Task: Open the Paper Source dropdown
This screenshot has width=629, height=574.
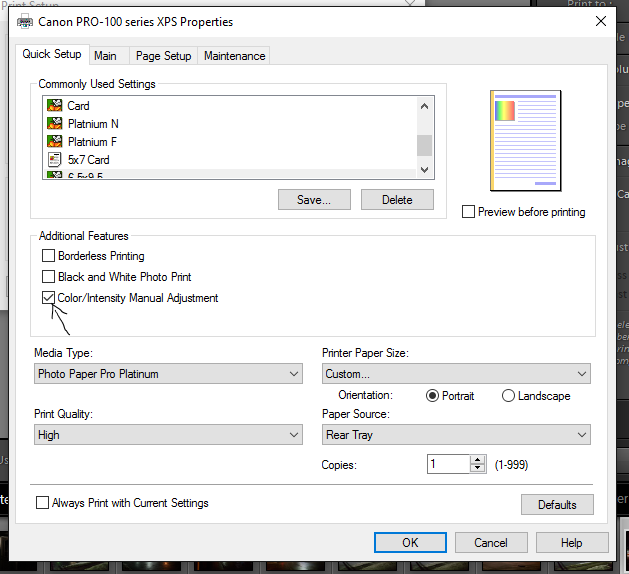Action: (x=456, y=435)
